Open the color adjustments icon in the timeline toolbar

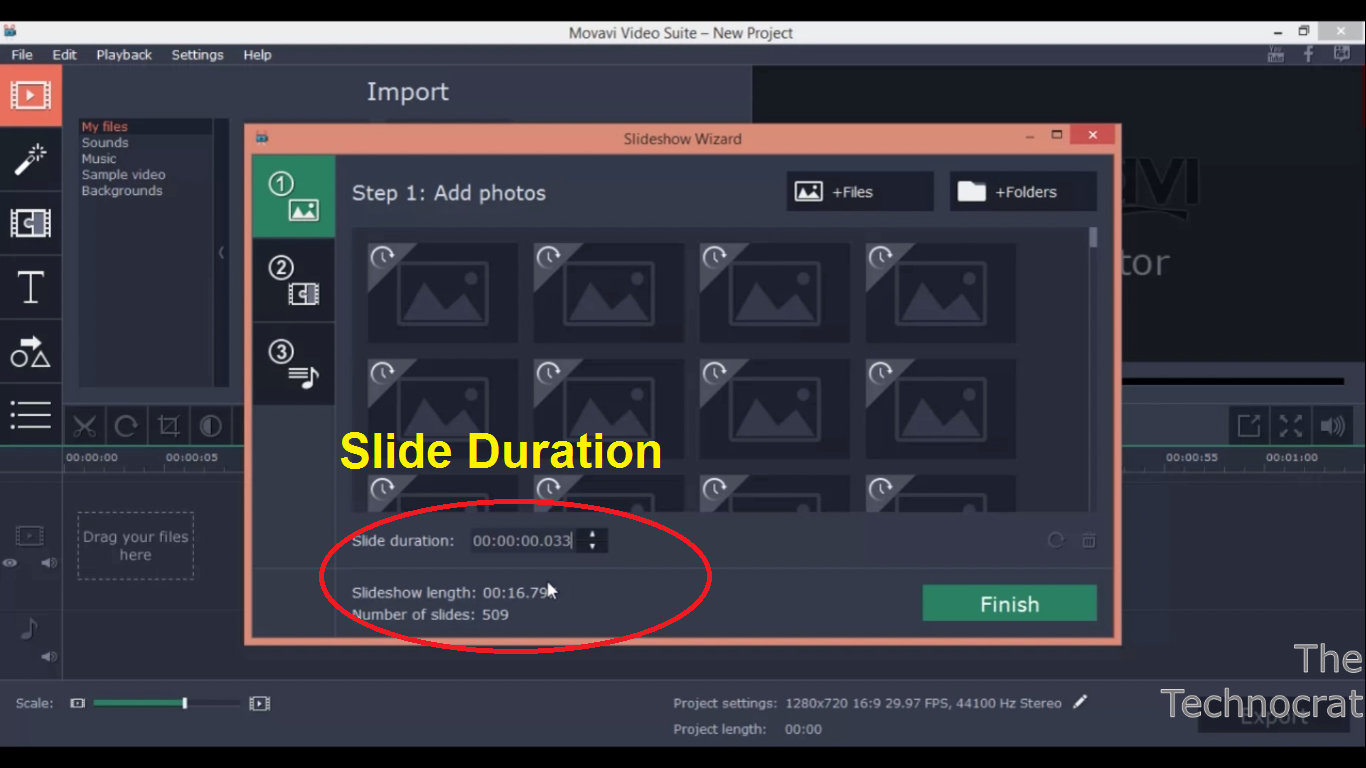coord(210,425)
